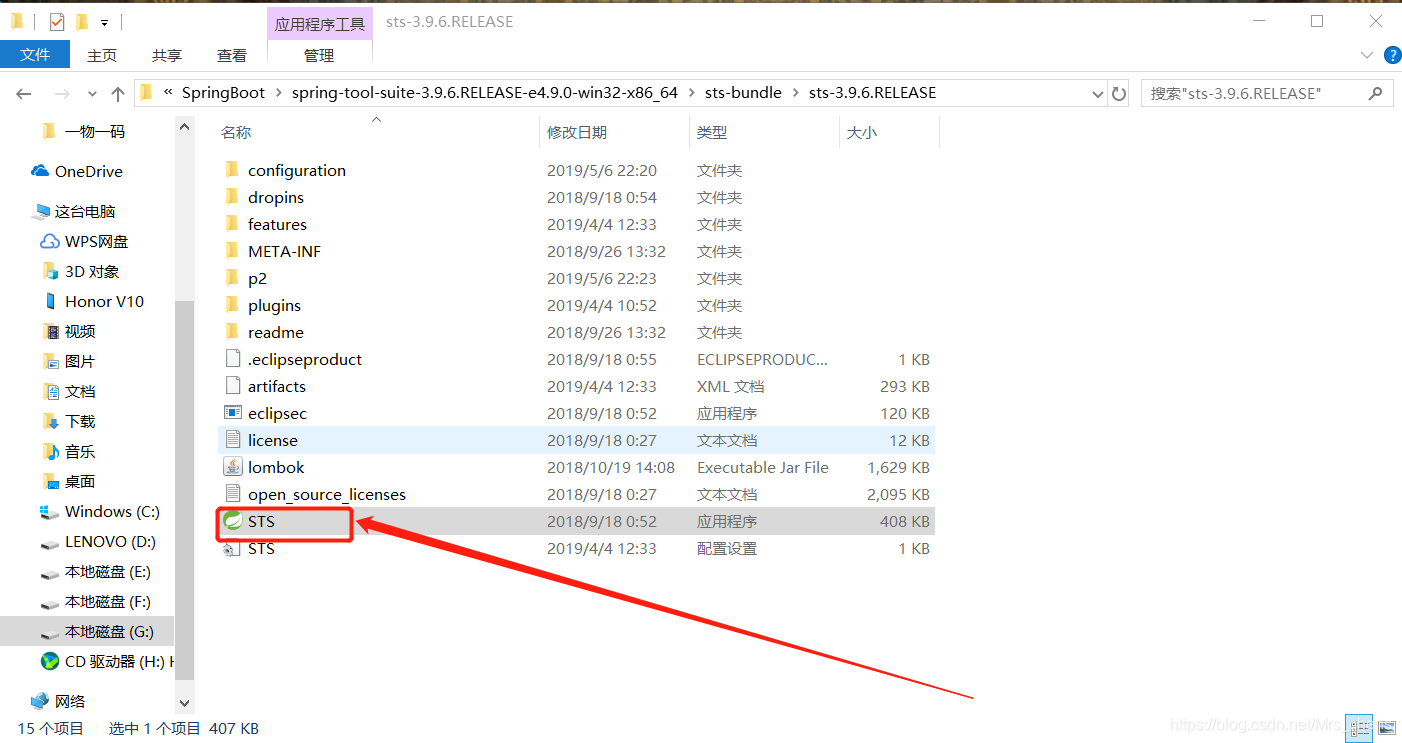Viewport: 1402px width, 743px height.
Task: Switch to the 管理 ribbon tab
Action: point(319,55)
